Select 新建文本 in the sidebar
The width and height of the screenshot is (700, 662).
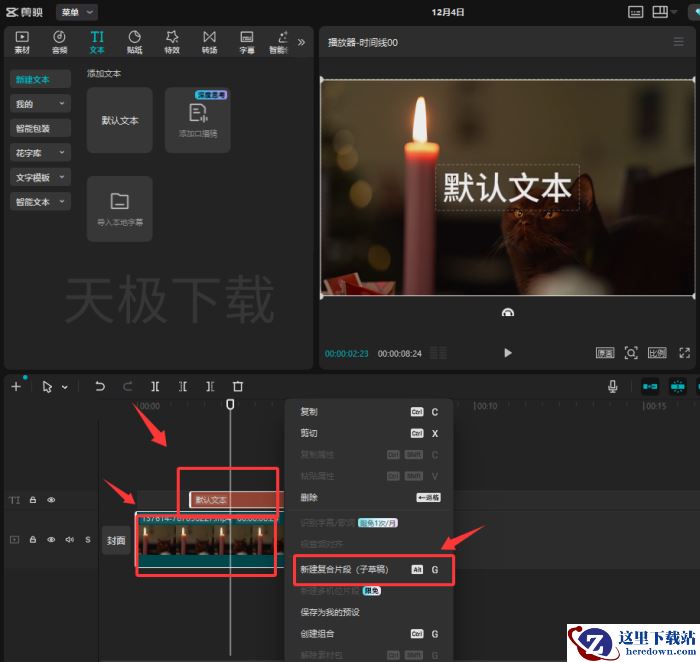tap(40, 79)
